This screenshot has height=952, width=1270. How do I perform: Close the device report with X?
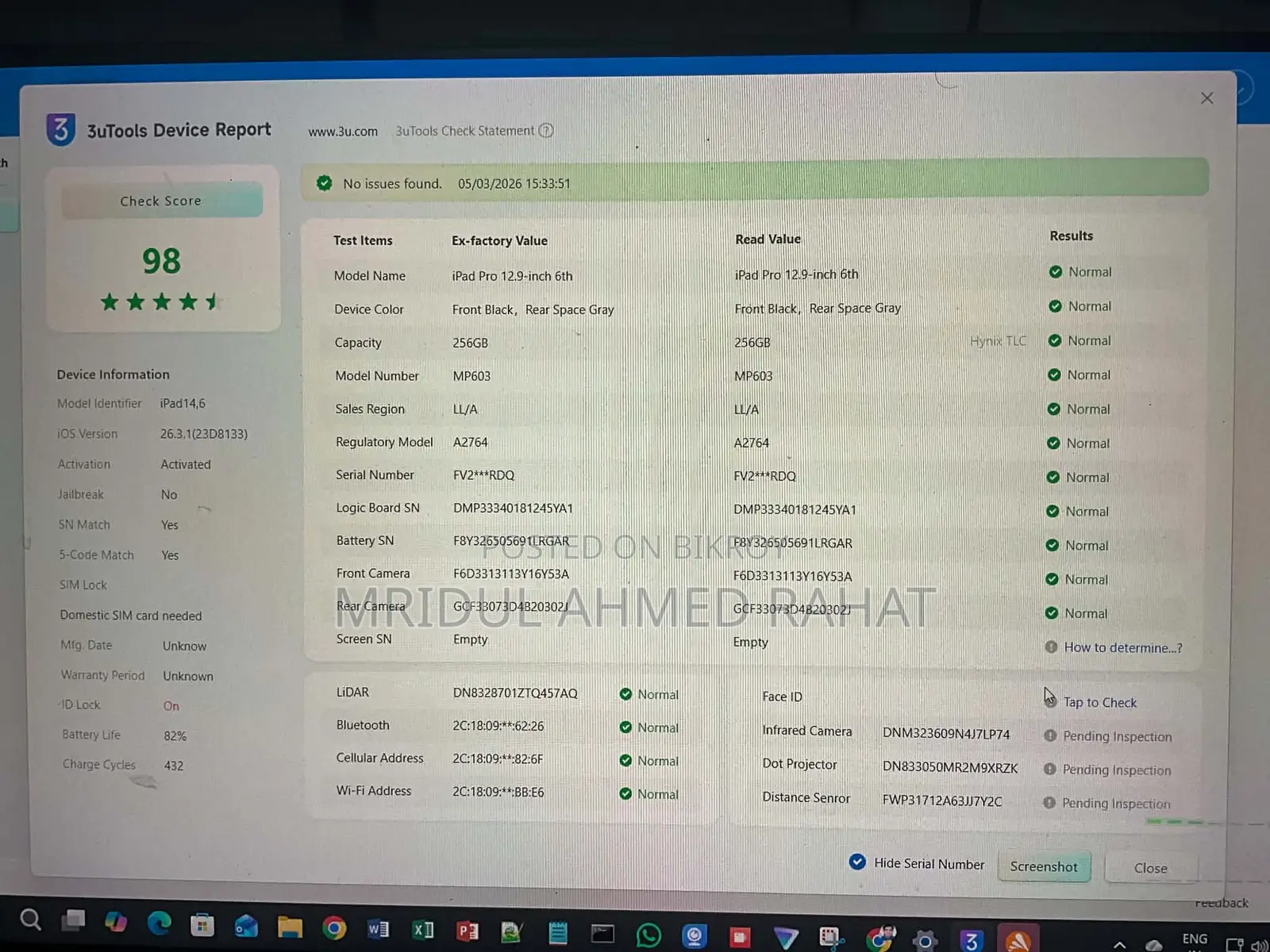click(1206, 98)
